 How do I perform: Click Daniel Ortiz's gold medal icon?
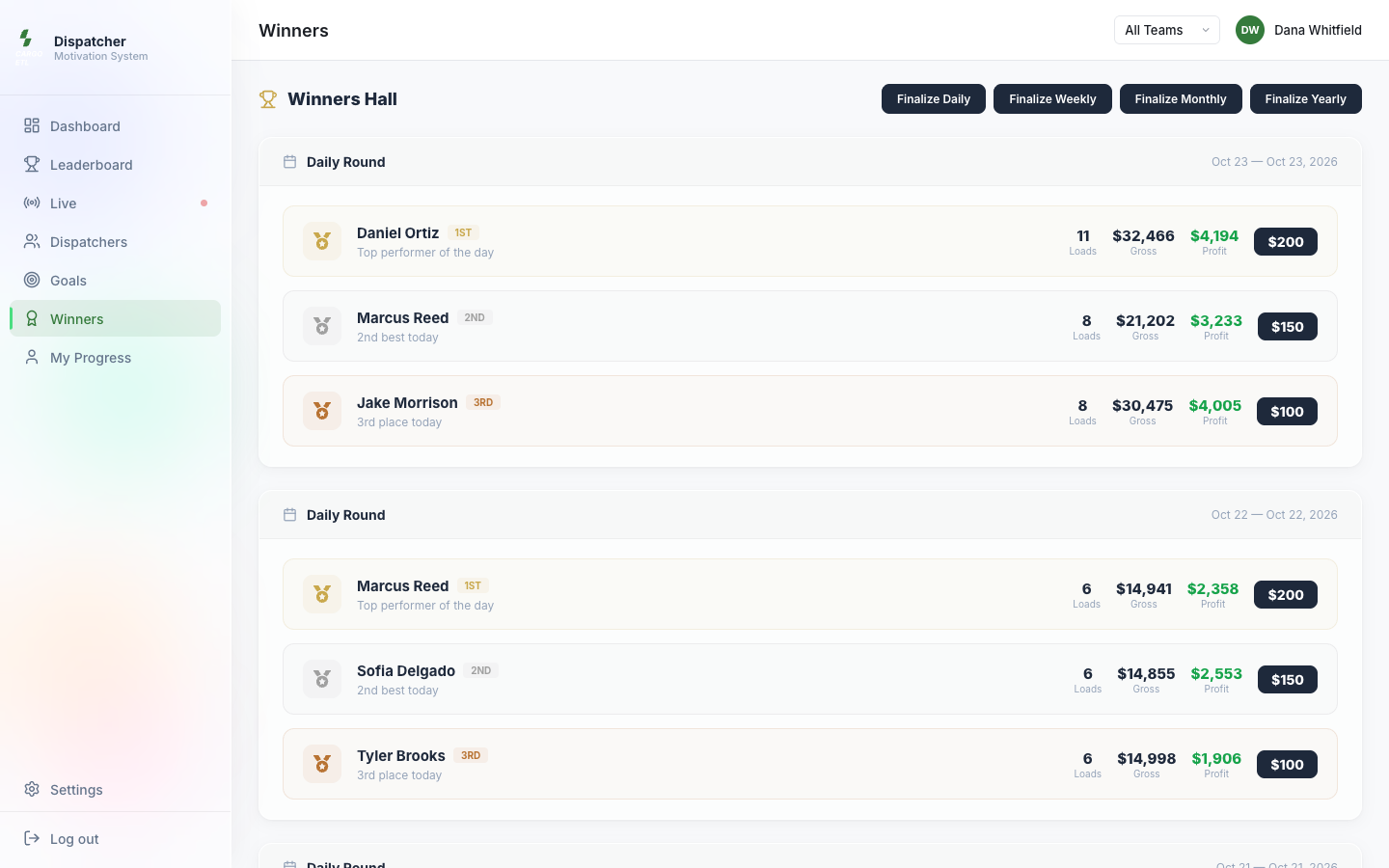[x=322, y=241]
